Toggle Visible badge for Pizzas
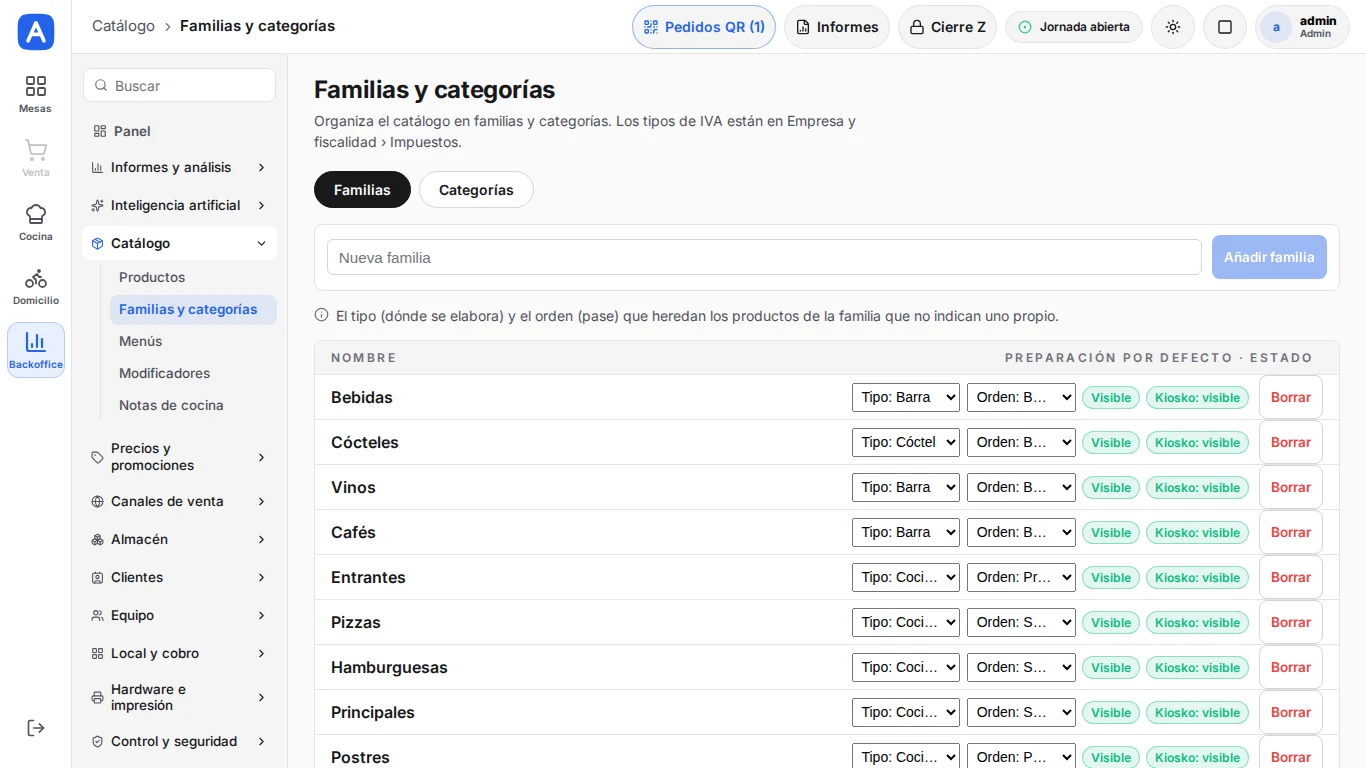 (x=1111, y=623)
